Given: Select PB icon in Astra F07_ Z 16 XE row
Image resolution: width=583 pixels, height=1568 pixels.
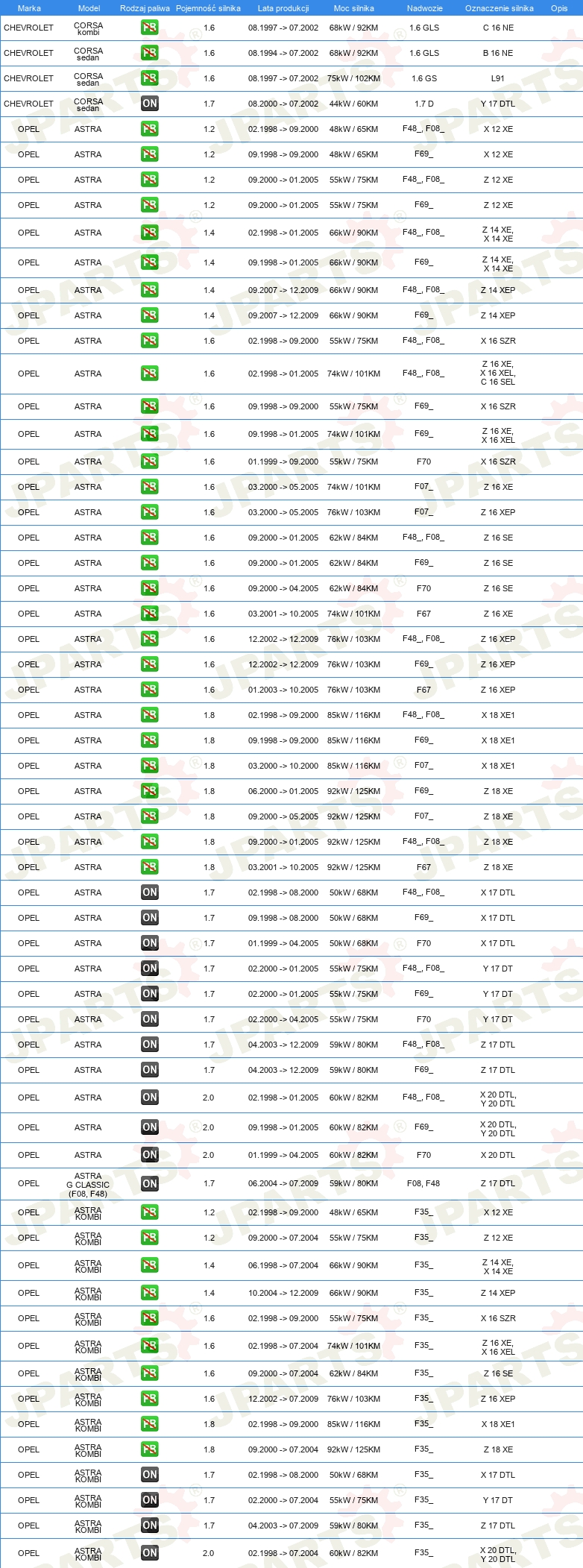Looking at the screenshot, I should (x=150, y=487).
